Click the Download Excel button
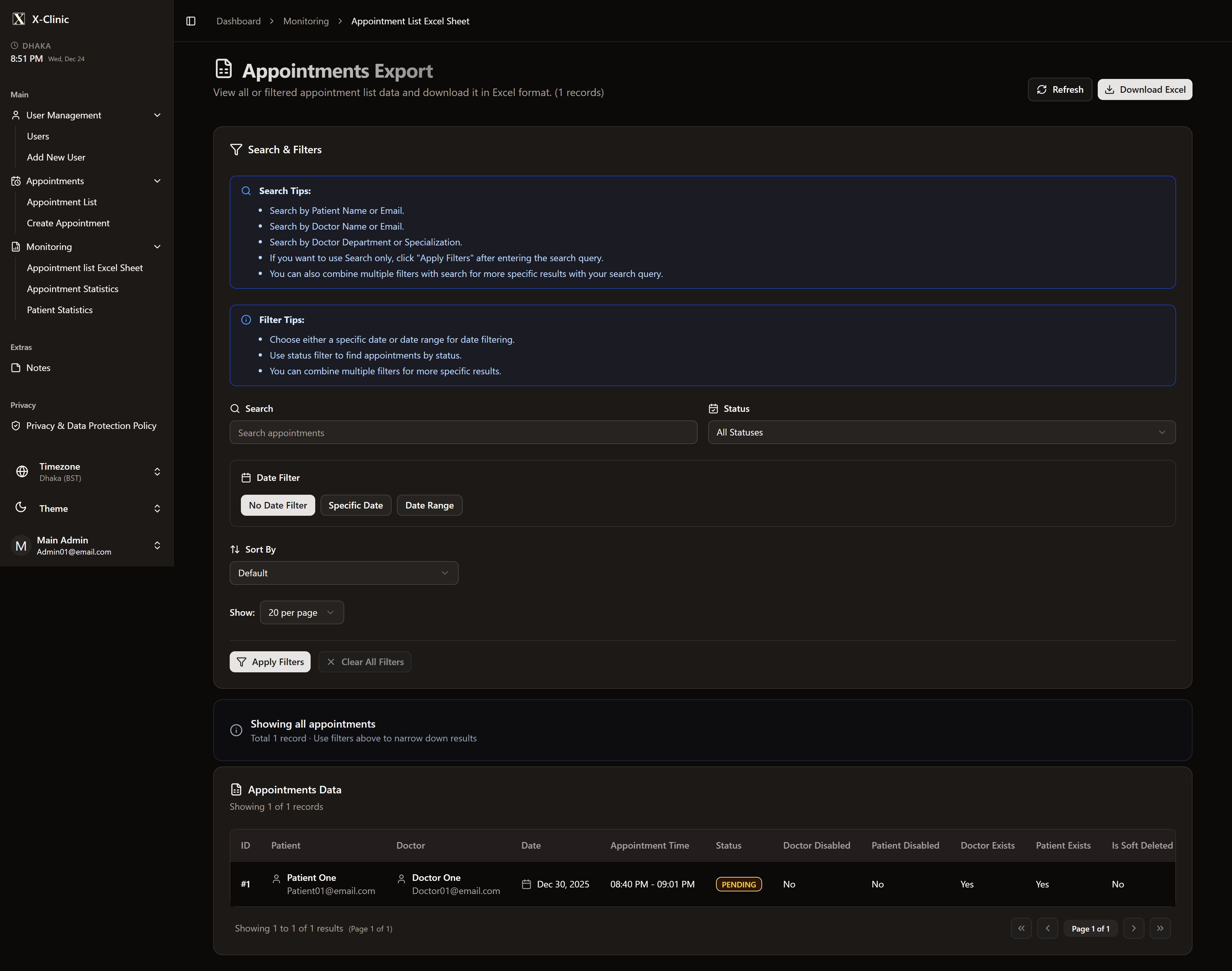1232x971 pixels. 1144,90
